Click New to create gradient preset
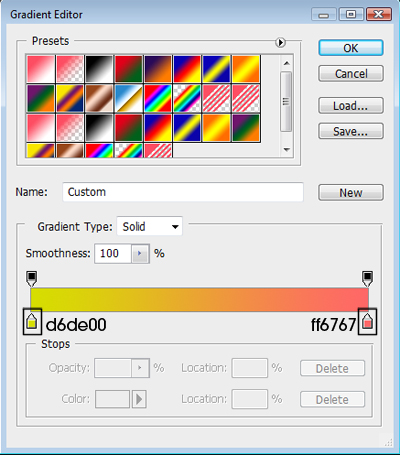The height and width of the screenshot is (455, 400). coord(351,192)
